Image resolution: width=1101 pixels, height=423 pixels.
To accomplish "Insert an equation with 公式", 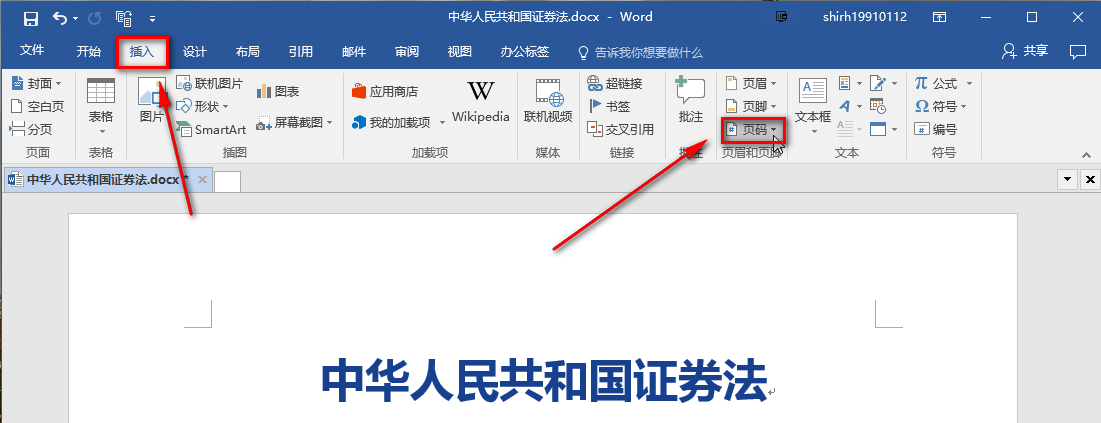I will tap(943, 84).
